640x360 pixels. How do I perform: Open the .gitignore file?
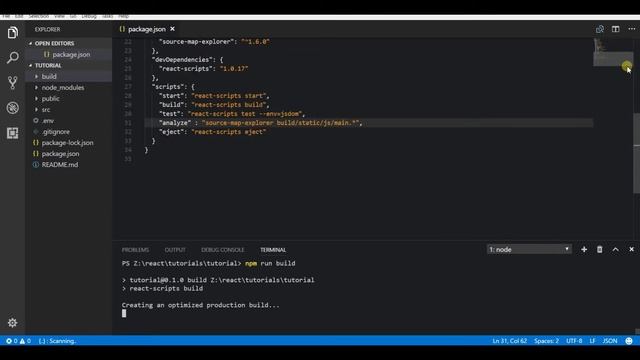pos(56,132)
